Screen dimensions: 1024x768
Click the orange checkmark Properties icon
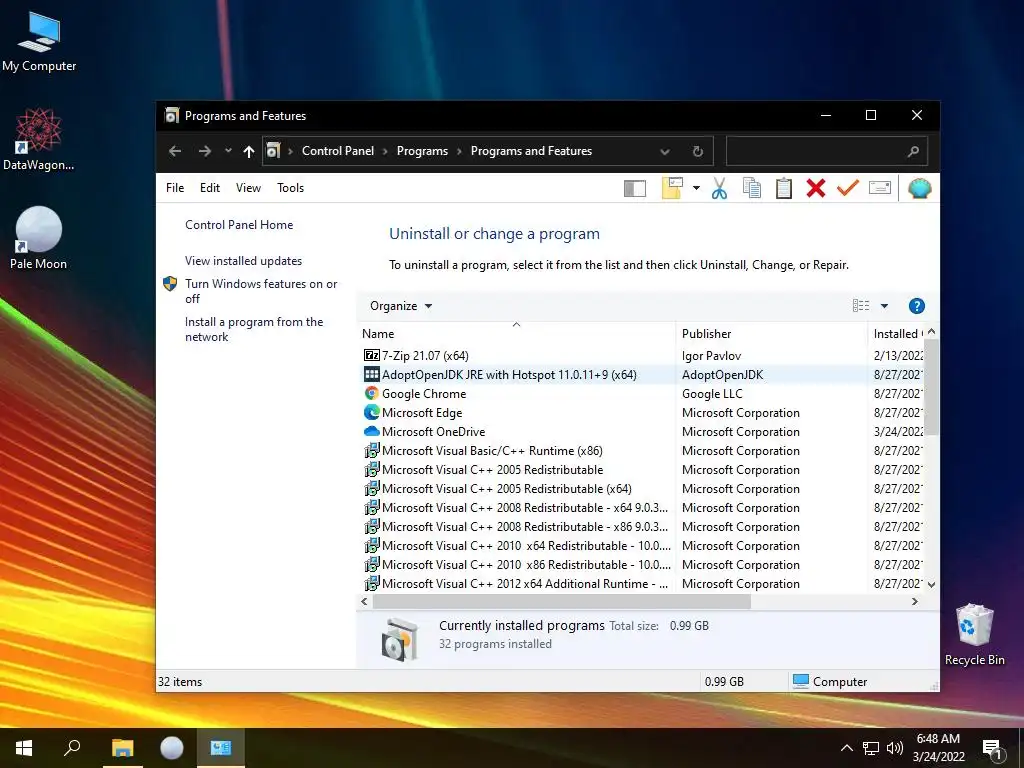click(848, 188)
